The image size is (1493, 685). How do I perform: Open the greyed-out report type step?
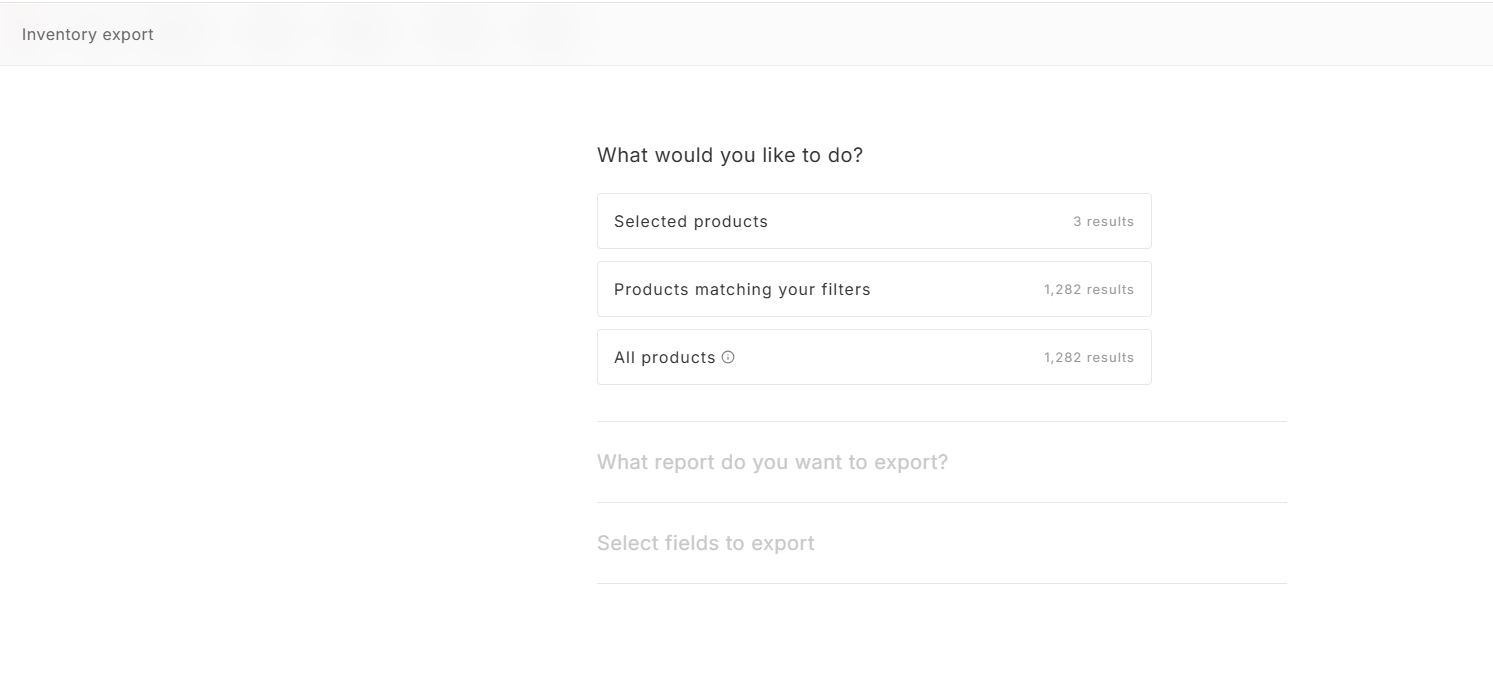pyautogui.click(x=772, y=462)
